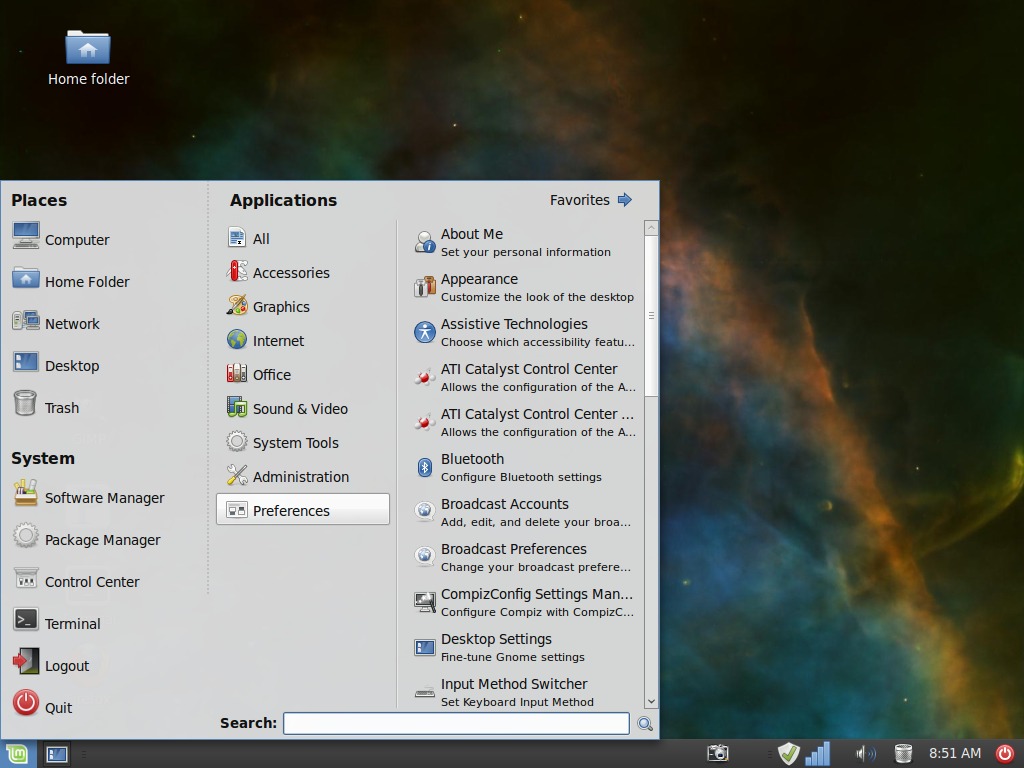Open ATI Catalyst Control Center ... second entry
1024x768 pixels.
tap(524, 423)
